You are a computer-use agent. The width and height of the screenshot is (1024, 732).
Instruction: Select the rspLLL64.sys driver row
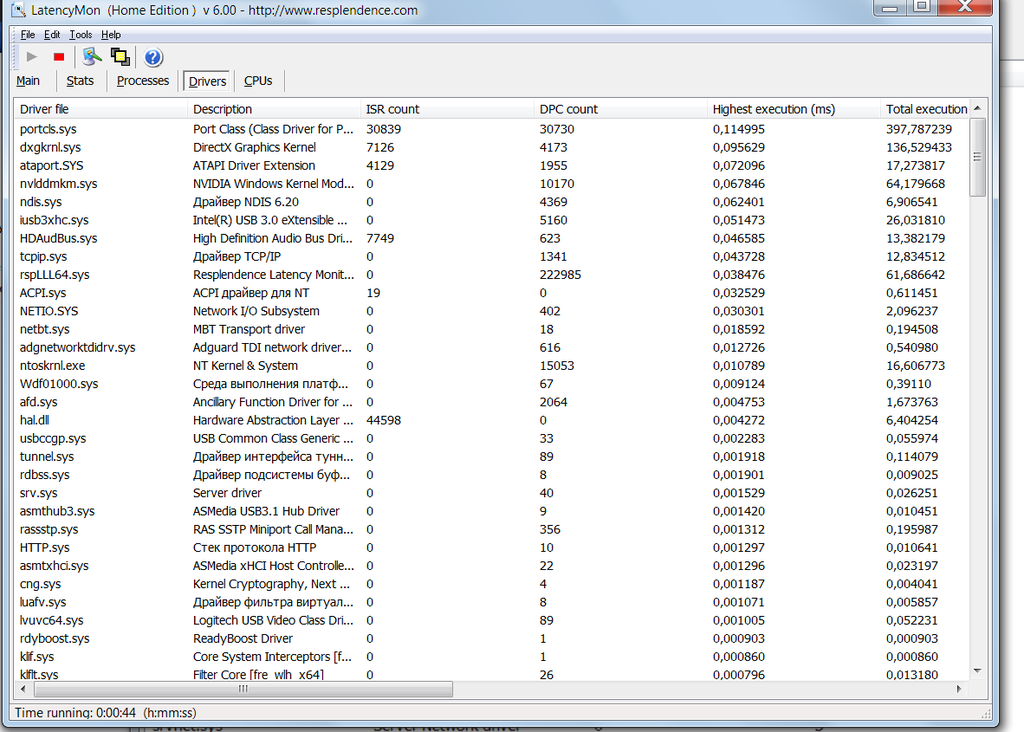(492, 275)
